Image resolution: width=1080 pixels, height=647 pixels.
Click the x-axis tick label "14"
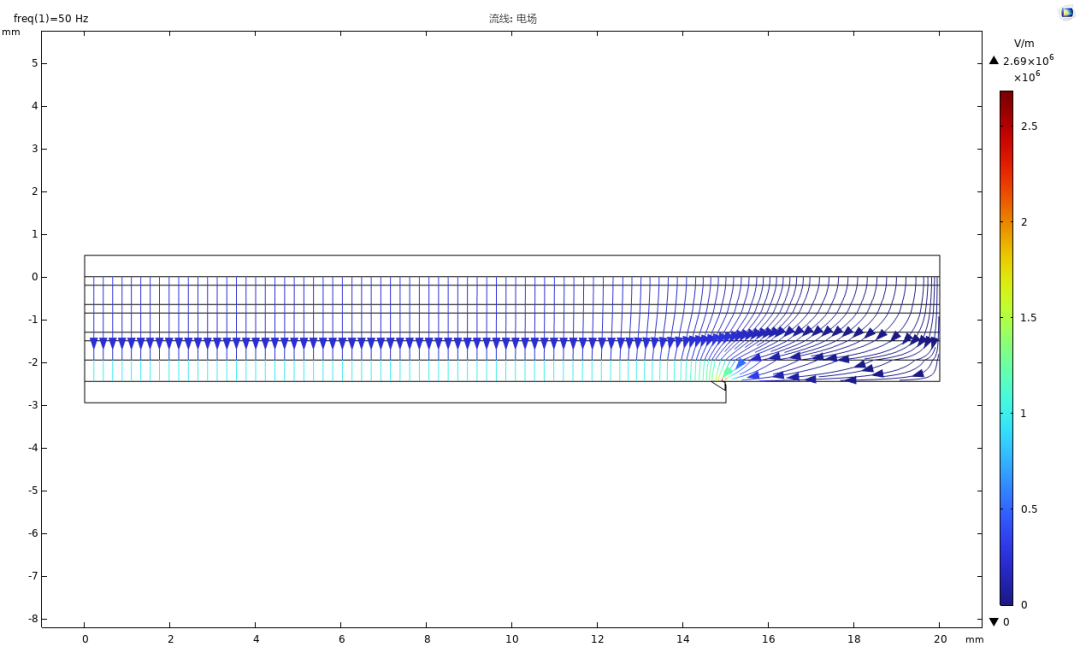683,639
